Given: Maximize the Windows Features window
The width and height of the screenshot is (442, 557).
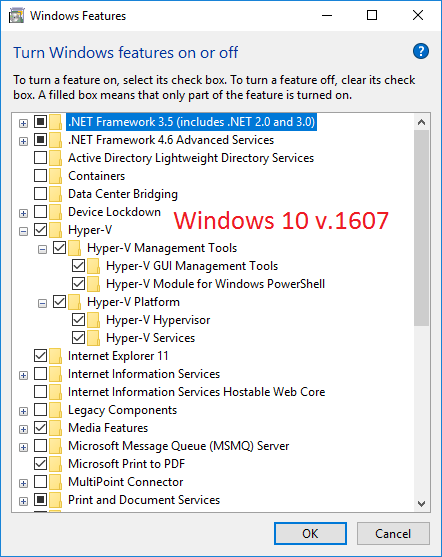Looking at the screenshot, I should pos(372,15).
